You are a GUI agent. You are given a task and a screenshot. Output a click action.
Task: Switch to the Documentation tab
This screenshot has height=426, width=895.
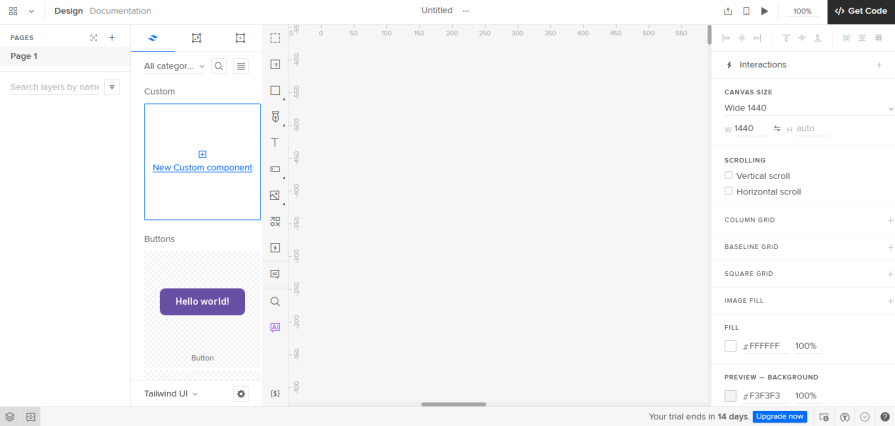click(x=120, y=11)
